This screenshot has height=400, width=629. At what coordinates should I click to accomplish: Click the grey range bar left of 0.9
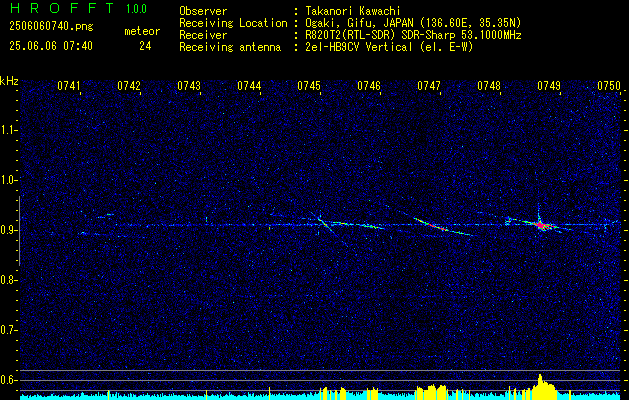click(19, 231)
